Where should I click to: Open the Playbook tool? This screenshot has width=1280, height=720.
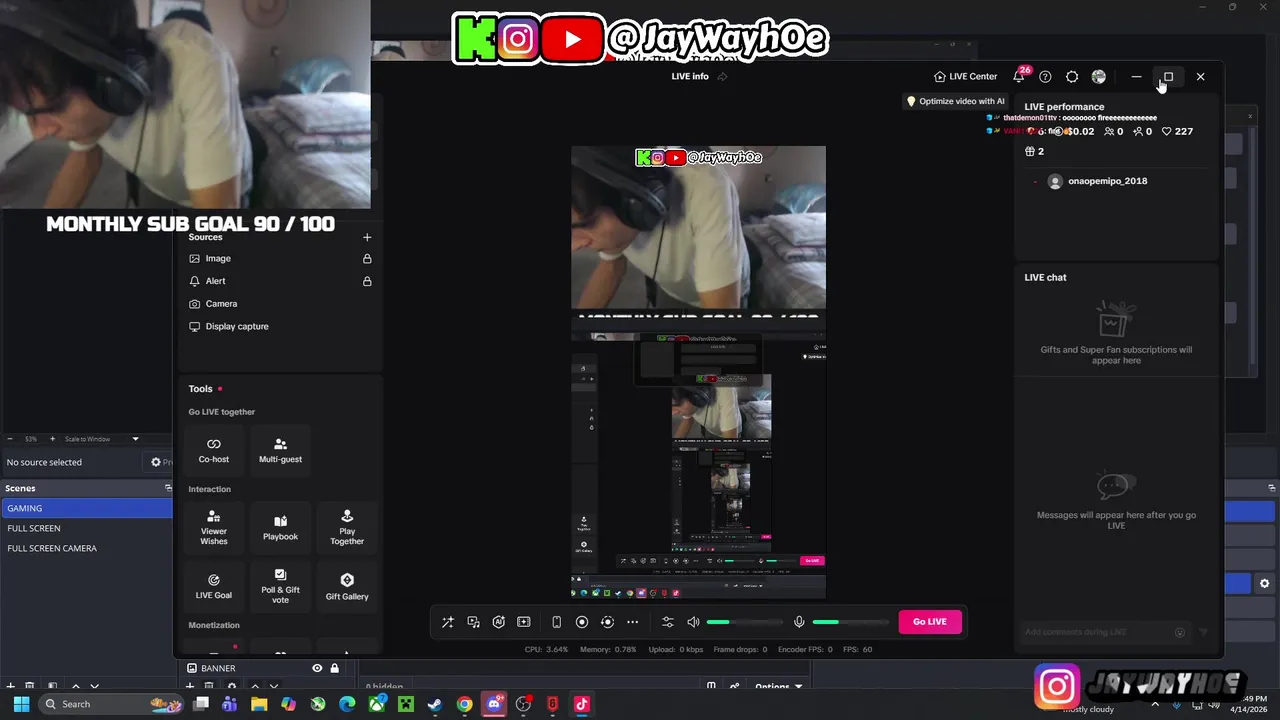point(280,528)
